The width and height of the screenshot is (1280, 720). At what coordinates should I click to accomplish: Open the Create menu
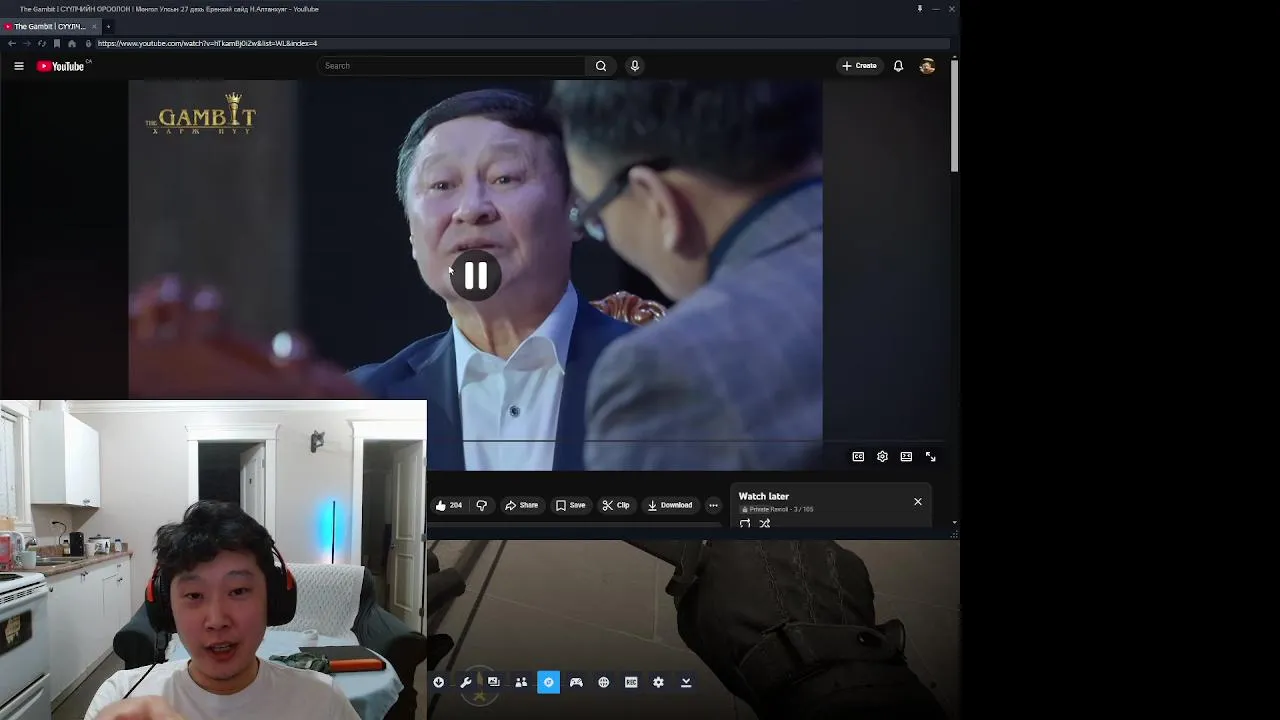[x=859, y=66]
